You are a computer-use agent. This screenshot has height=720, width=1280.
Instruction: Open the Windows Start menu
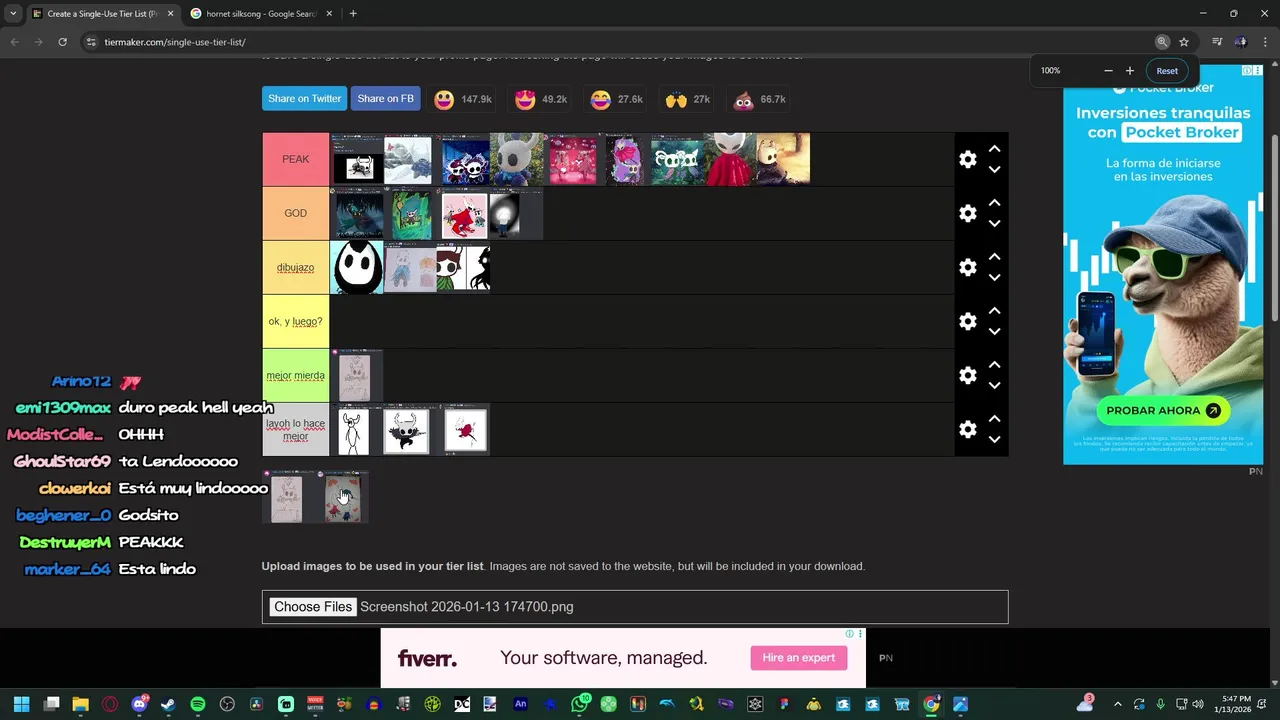click(x=21, y=704)
